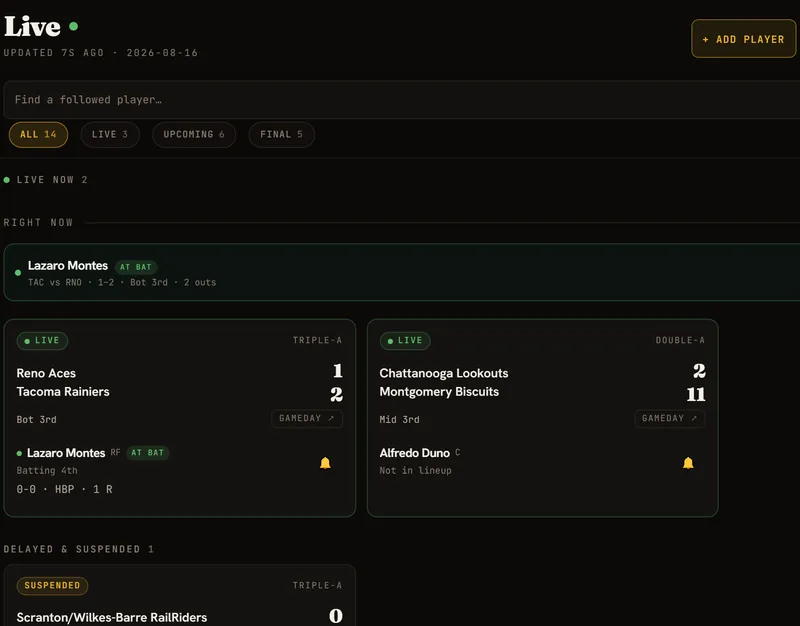Image resolution: width=800 pixels, height=626 pixels.
Task: Open Gameday link for Reno Aces game
Action: (x=307, y=418)
